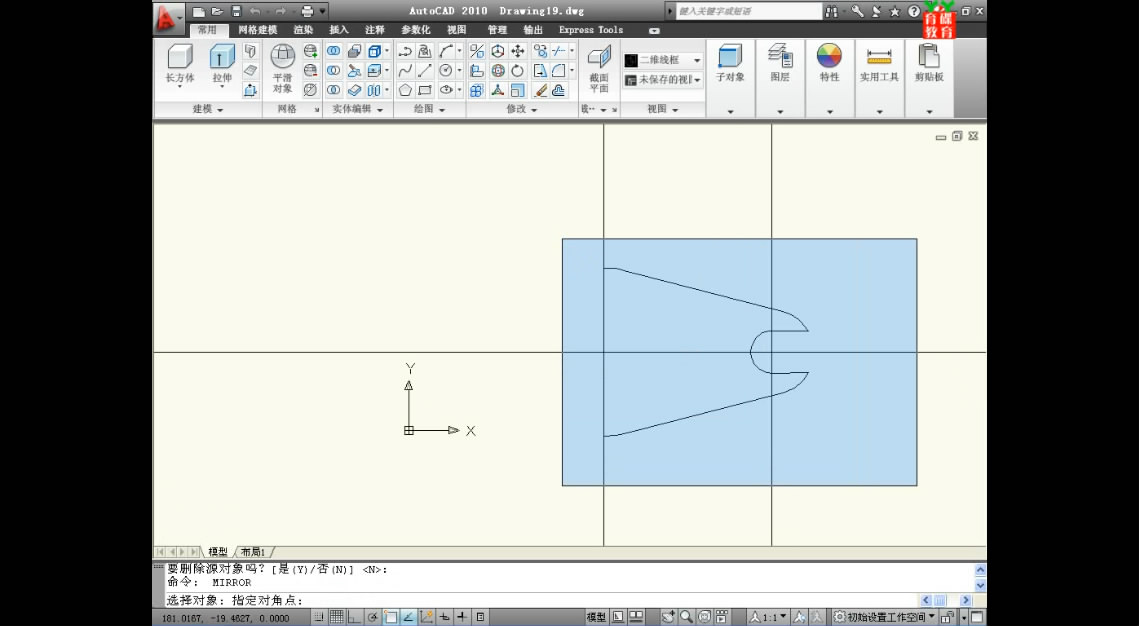The height and width of the screenshot is (626, 1139).
Task: Switch to the 参数化 ribbon tab
Action: pyautogui.click(x=416, y=30)
